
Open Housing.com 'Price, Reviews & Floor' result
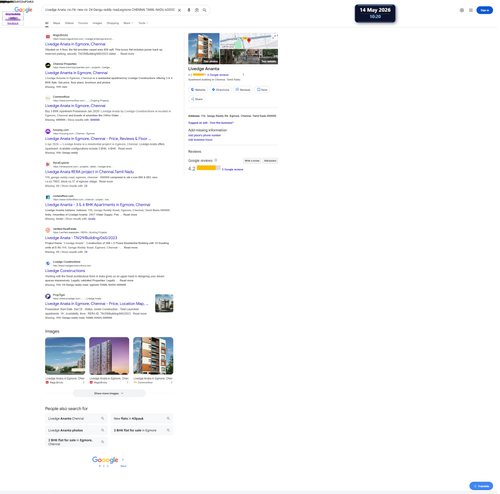pos(98,138)
